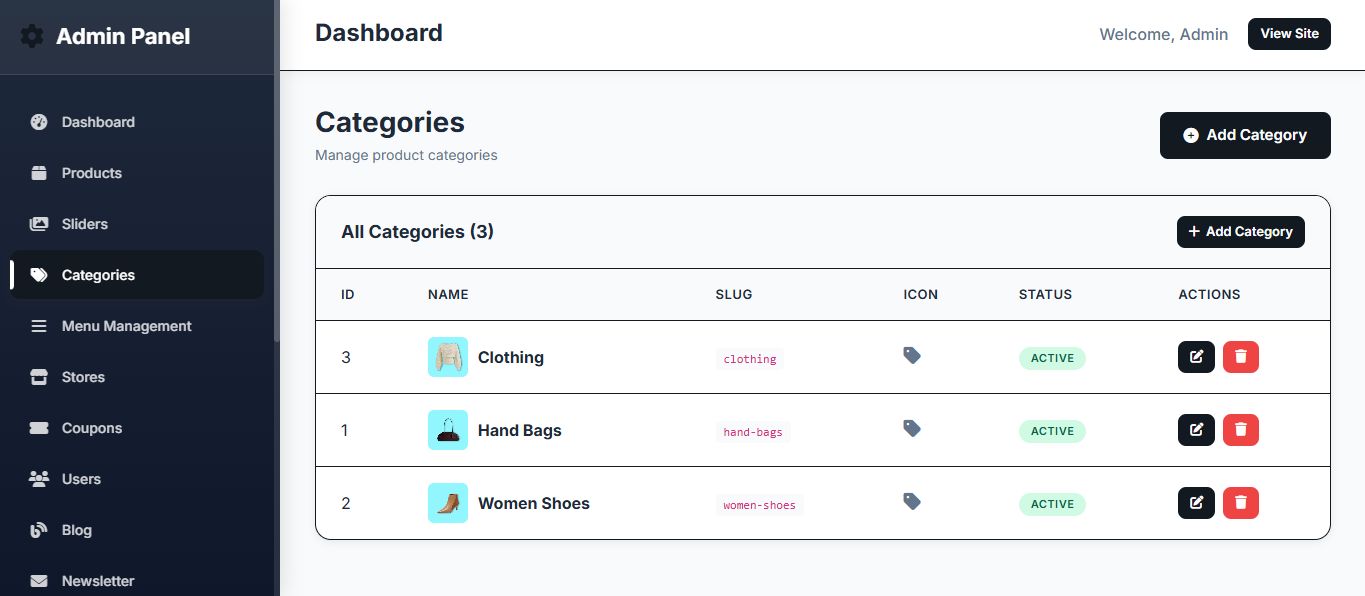The height and width of the screenshot is (596, 1365).
Task: Open Coupons from the sidebar
Action: click(x=91, y=428)
